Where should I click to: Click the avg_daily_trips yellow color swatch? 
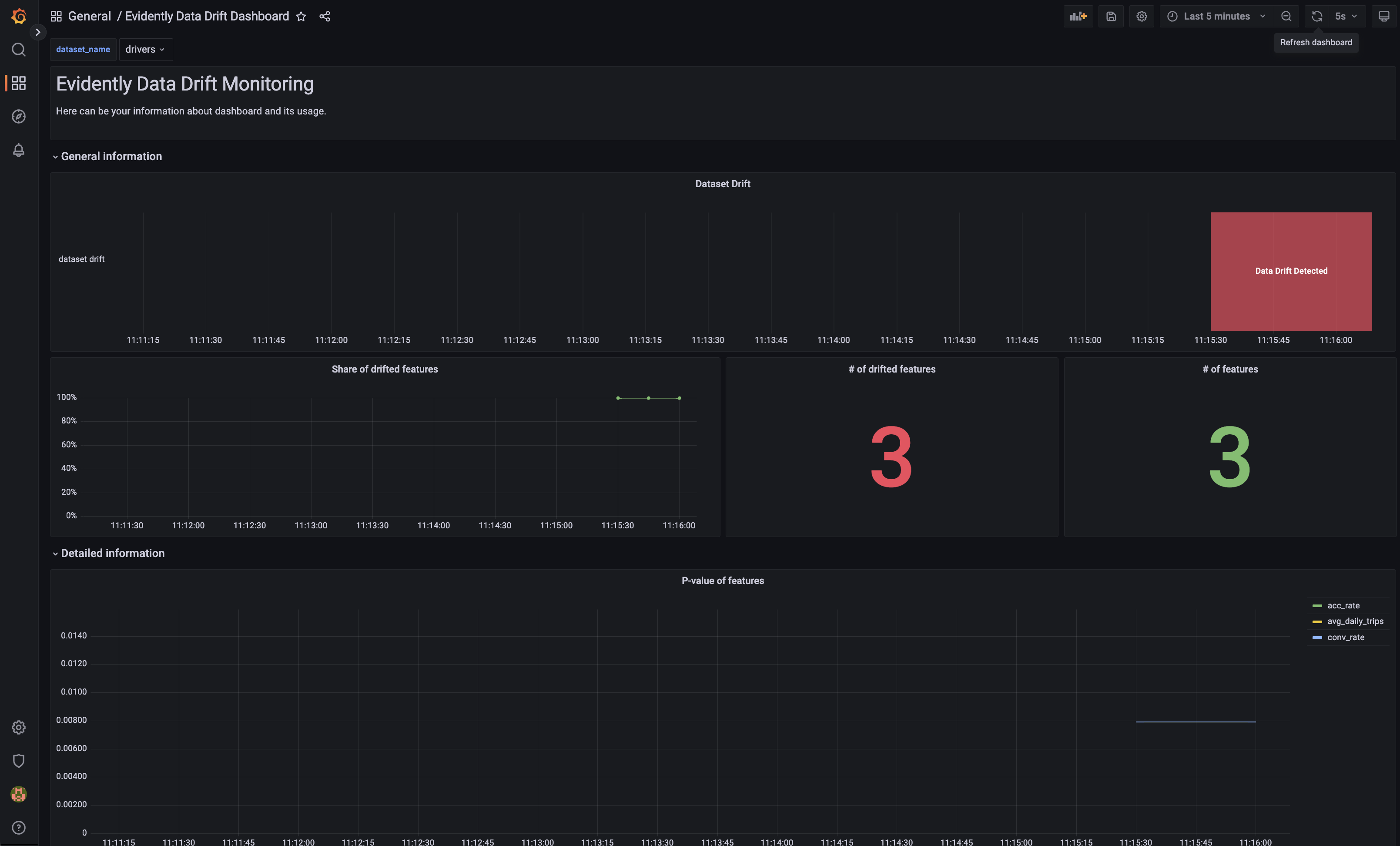click(1317, 622)
